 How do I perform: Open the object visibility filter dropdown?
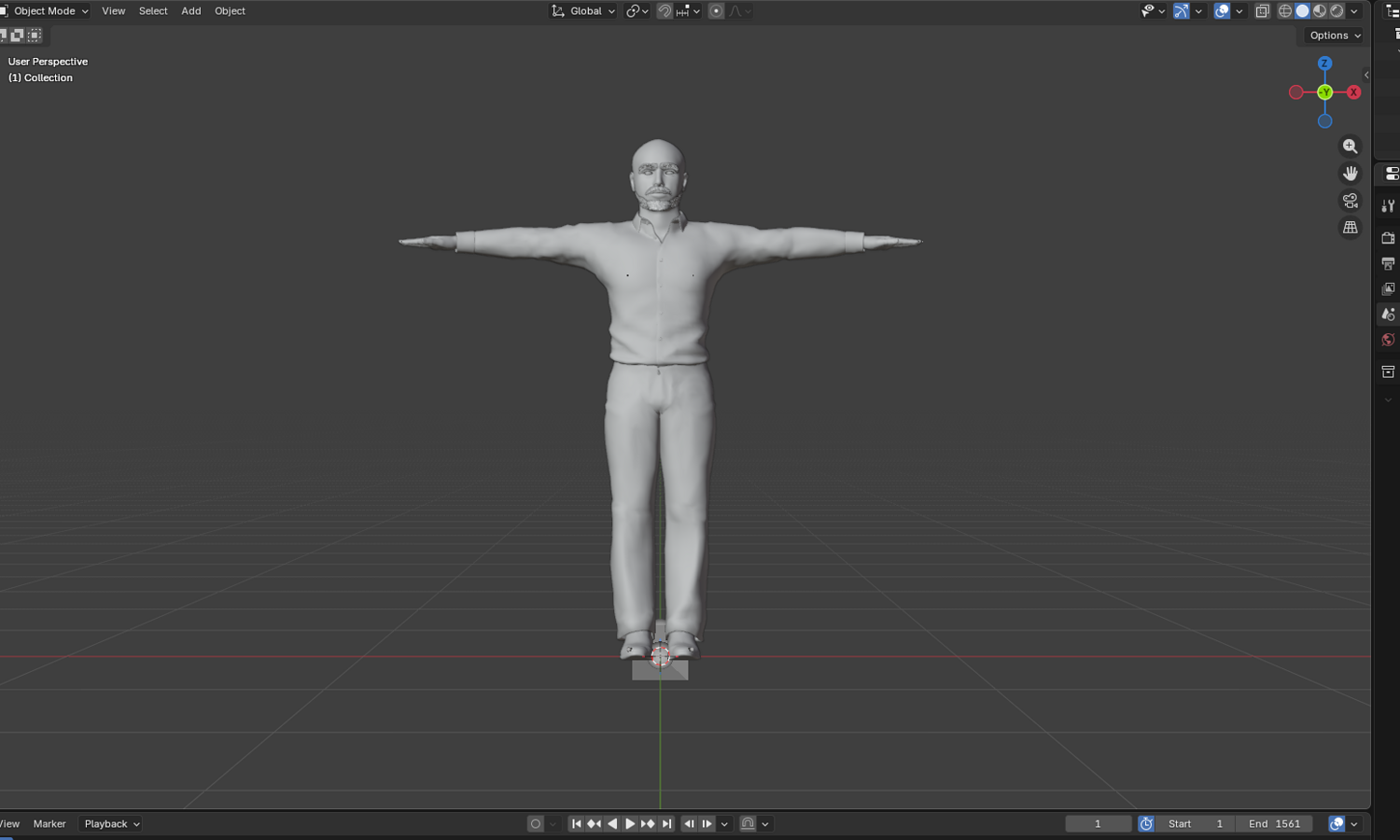pyautogui.click(x=1153, y=11)
